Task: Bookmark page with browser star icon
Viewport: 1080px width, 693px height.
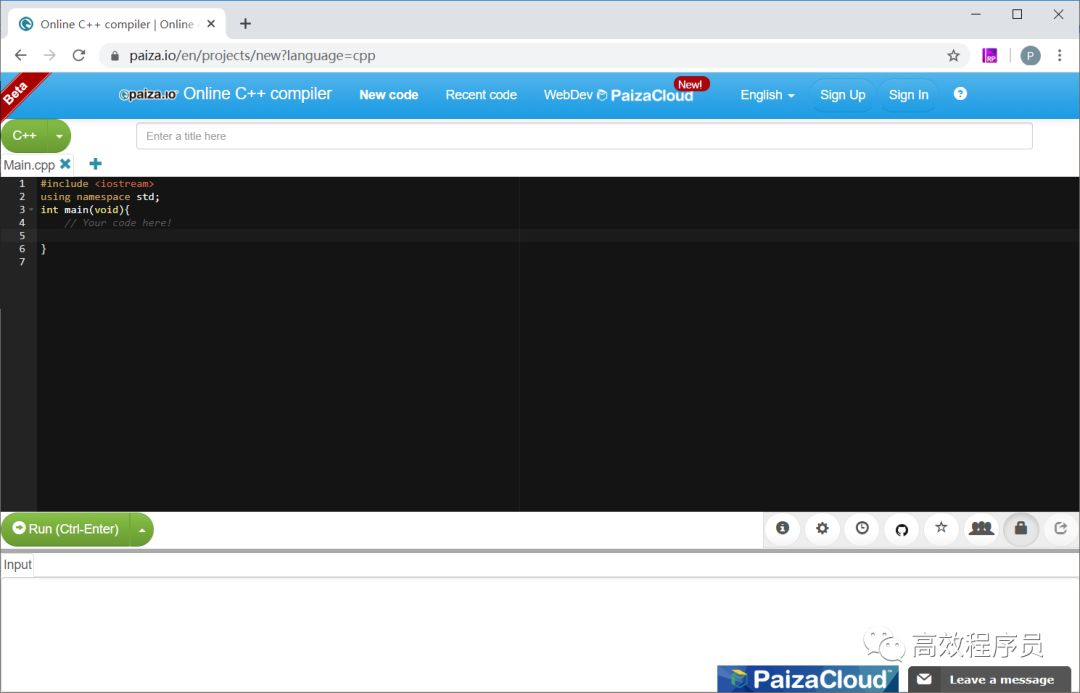Action: [x=953, y=56]
